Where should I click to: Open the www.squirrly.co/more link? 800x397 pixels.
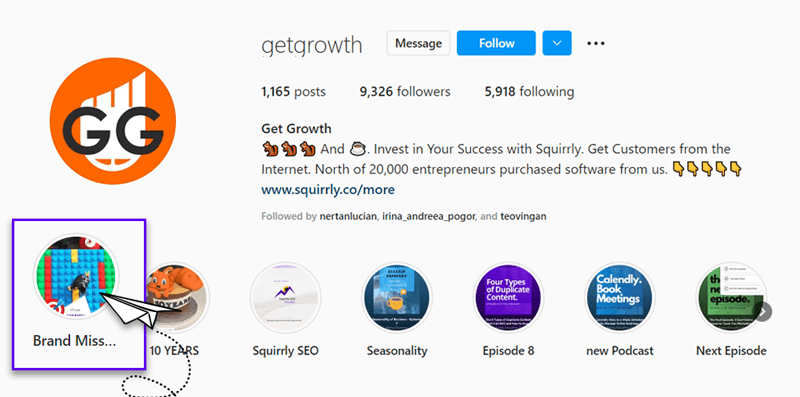328,190
